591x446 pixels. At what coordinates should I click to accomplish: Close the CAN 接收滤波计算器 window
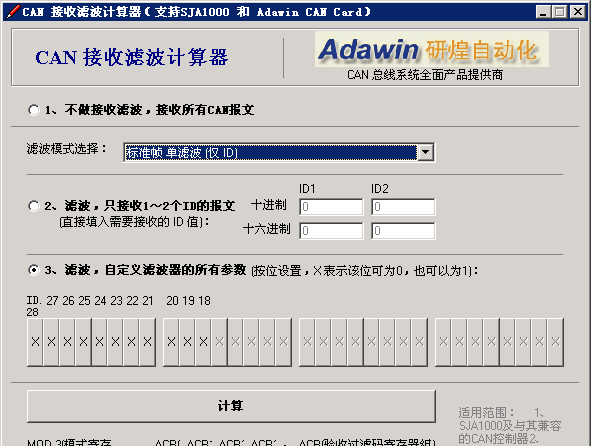click(x=577, y=12)
